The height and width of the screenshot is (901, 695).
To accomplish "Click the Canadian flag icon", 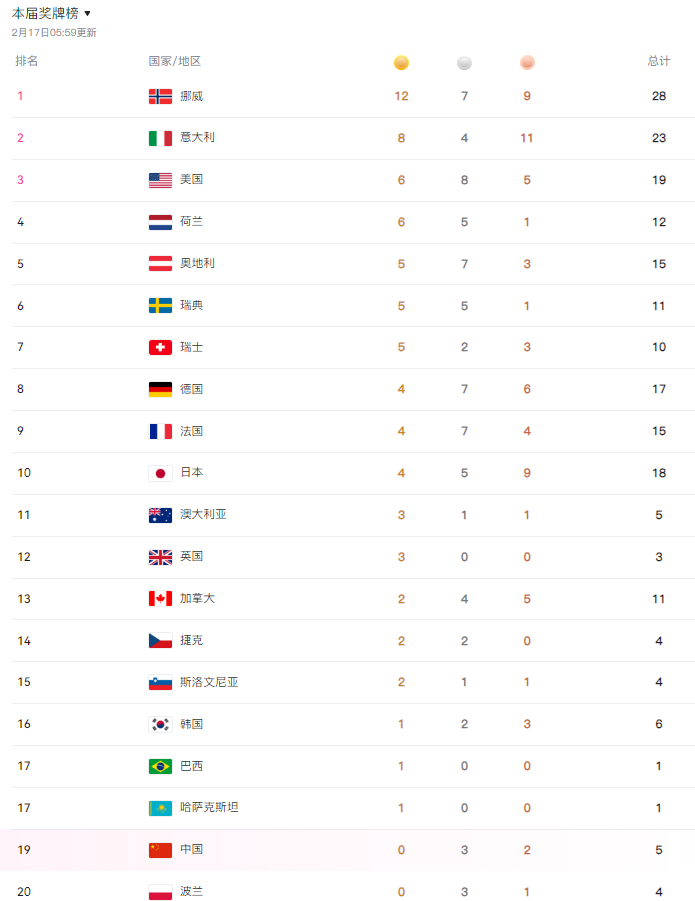I will click(x=160, y=598).
